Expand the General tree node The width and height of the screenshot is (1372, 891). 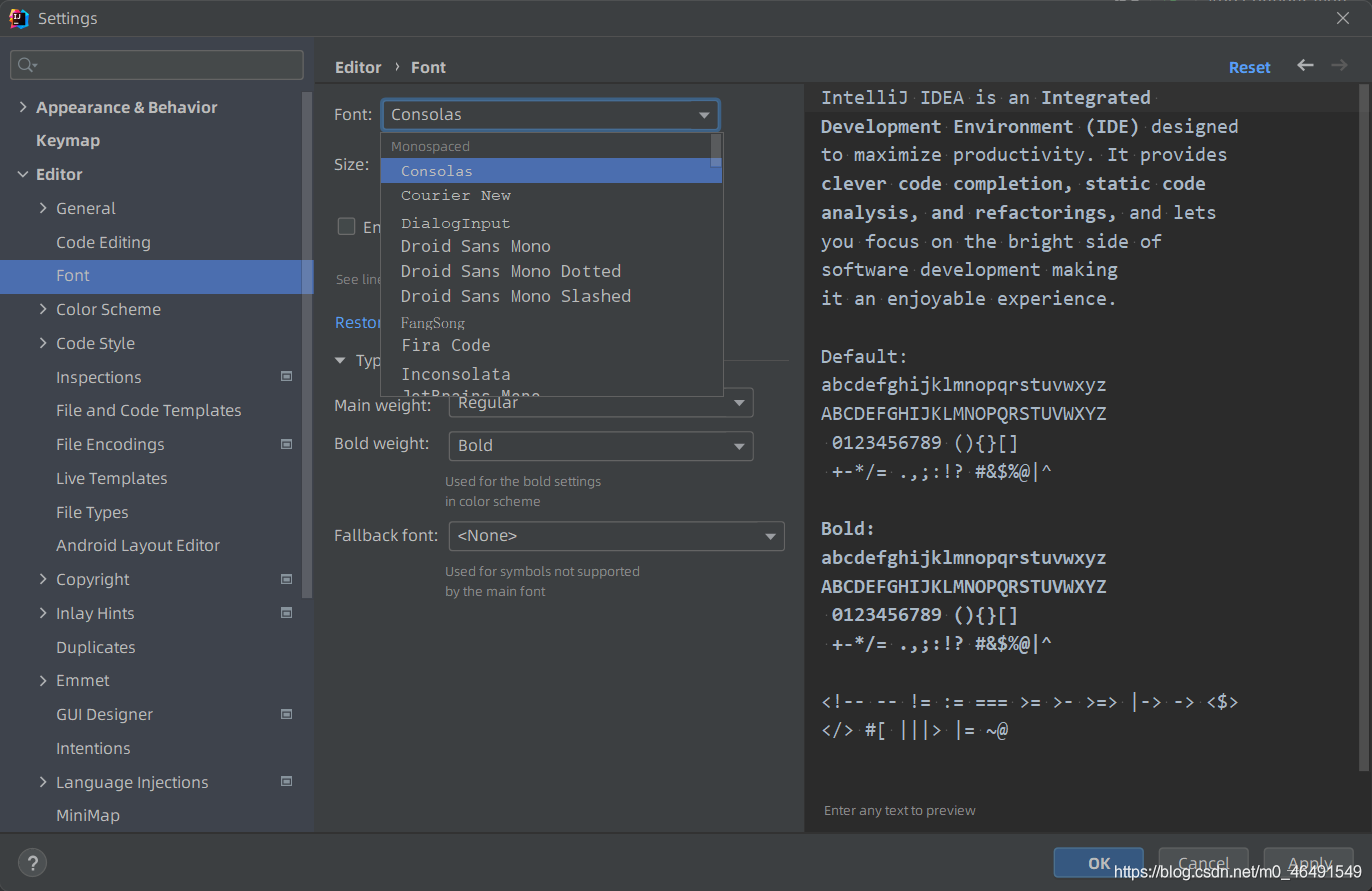point(43,208)
